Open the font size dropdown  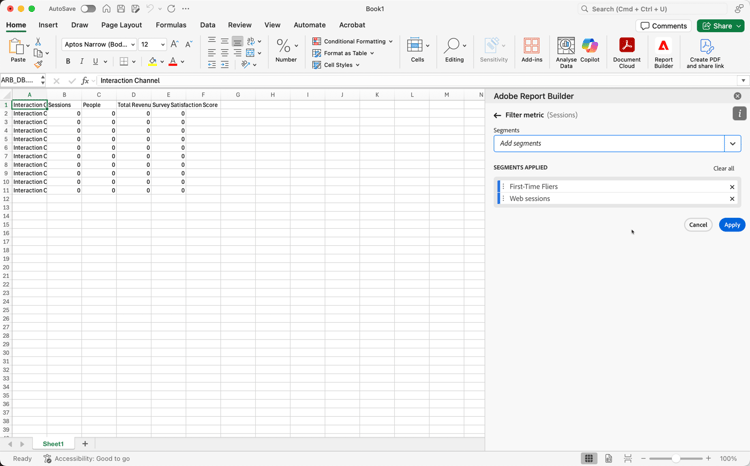pos(163,44)
